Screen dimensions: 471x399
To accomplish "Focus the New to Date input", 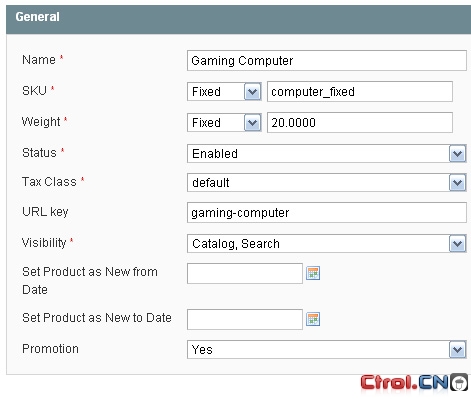I will tap(245, 319).
